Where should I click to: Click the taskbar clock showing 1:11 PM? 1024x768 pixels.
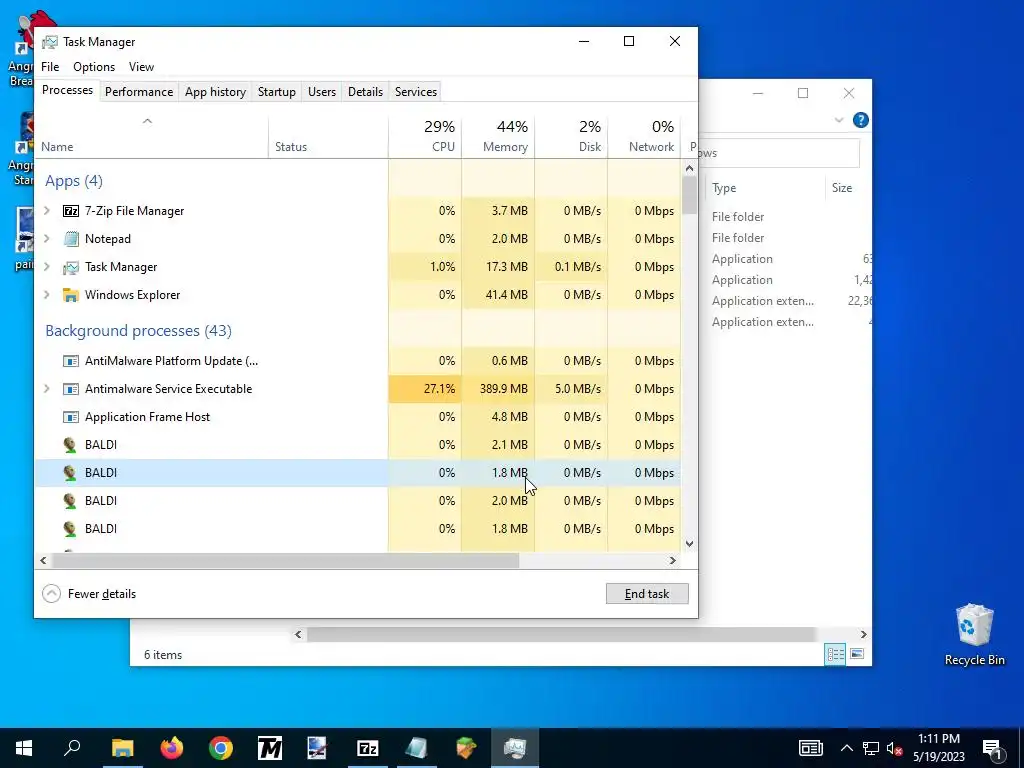tap(938, 748)
